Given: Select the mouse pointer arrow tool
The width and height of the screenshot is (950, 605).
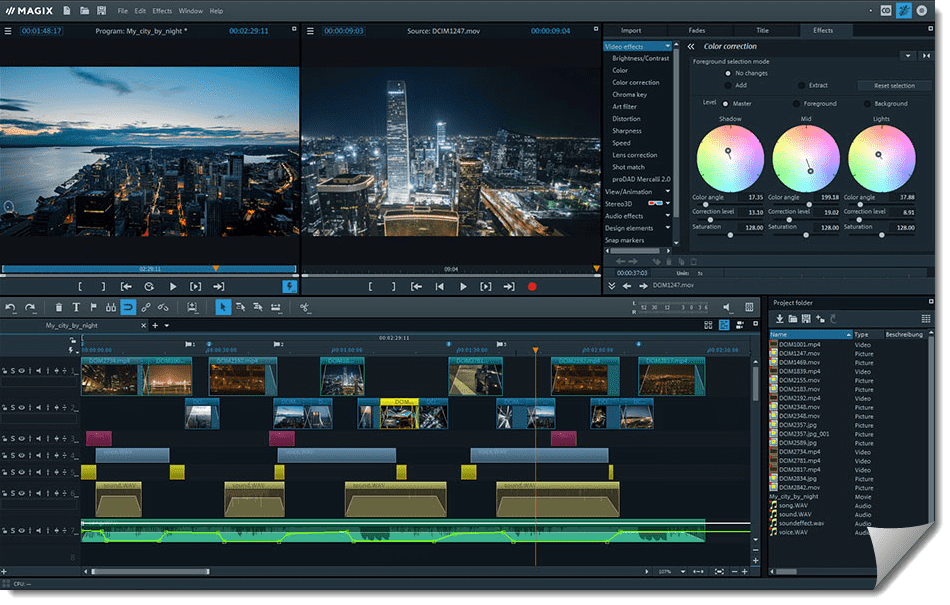Looking at the screenshot, I should [223, 308].
